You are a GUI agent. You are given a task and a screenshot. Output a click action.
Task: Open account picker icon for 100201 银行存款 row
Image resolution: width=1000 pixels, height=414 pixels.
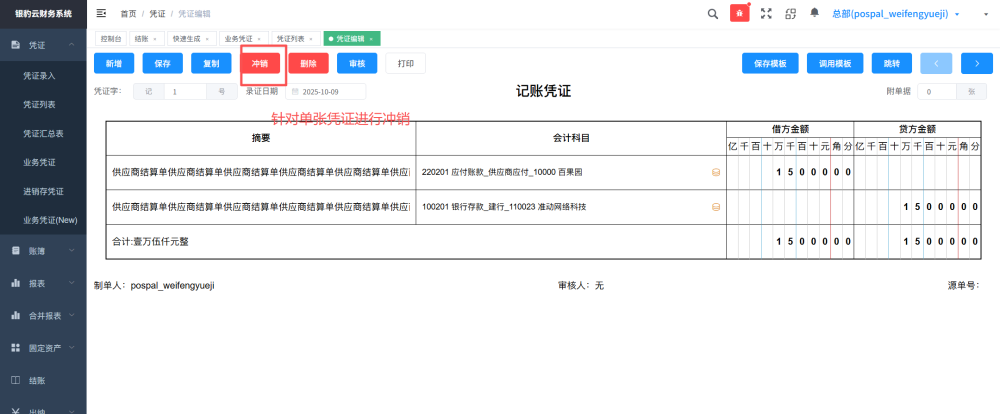click(716, 207)
